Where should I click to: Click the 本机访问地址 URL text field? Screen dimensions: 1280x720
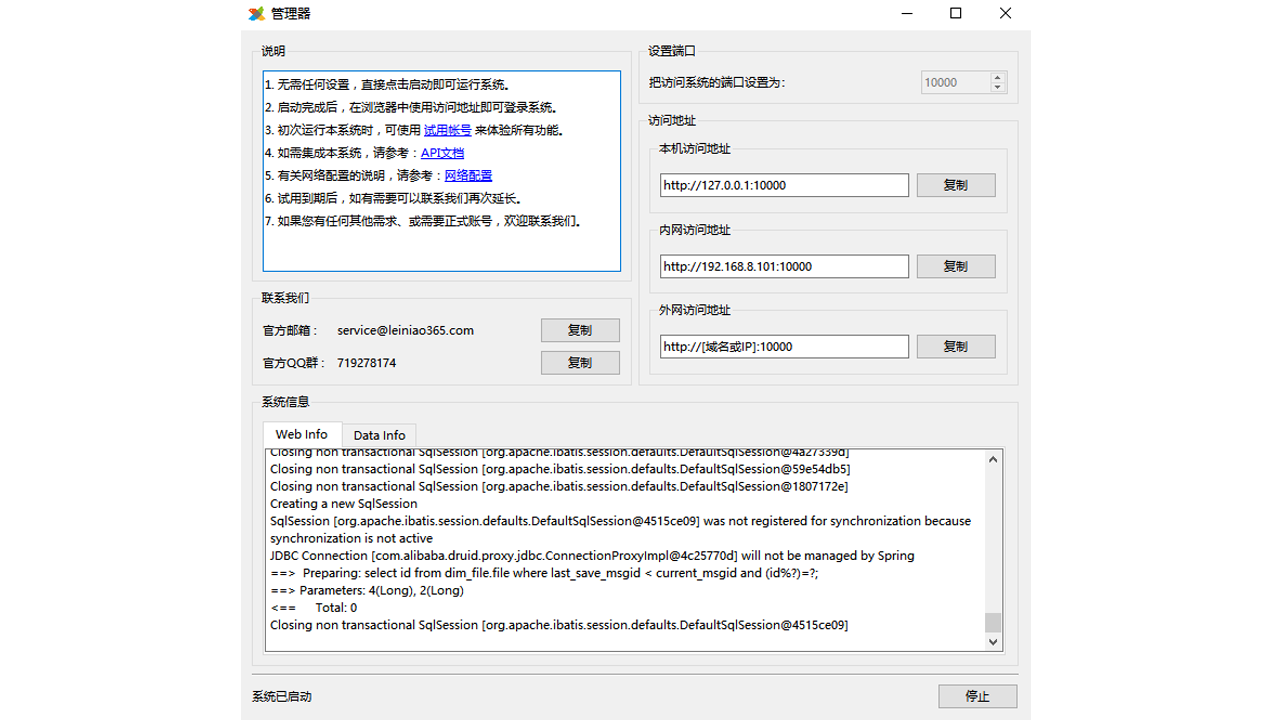point(783,186)
